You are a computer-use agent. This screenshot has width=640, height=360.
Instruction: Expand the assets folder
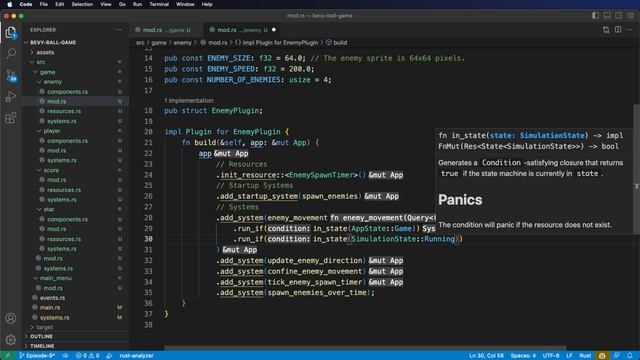[x=45, y=52]
